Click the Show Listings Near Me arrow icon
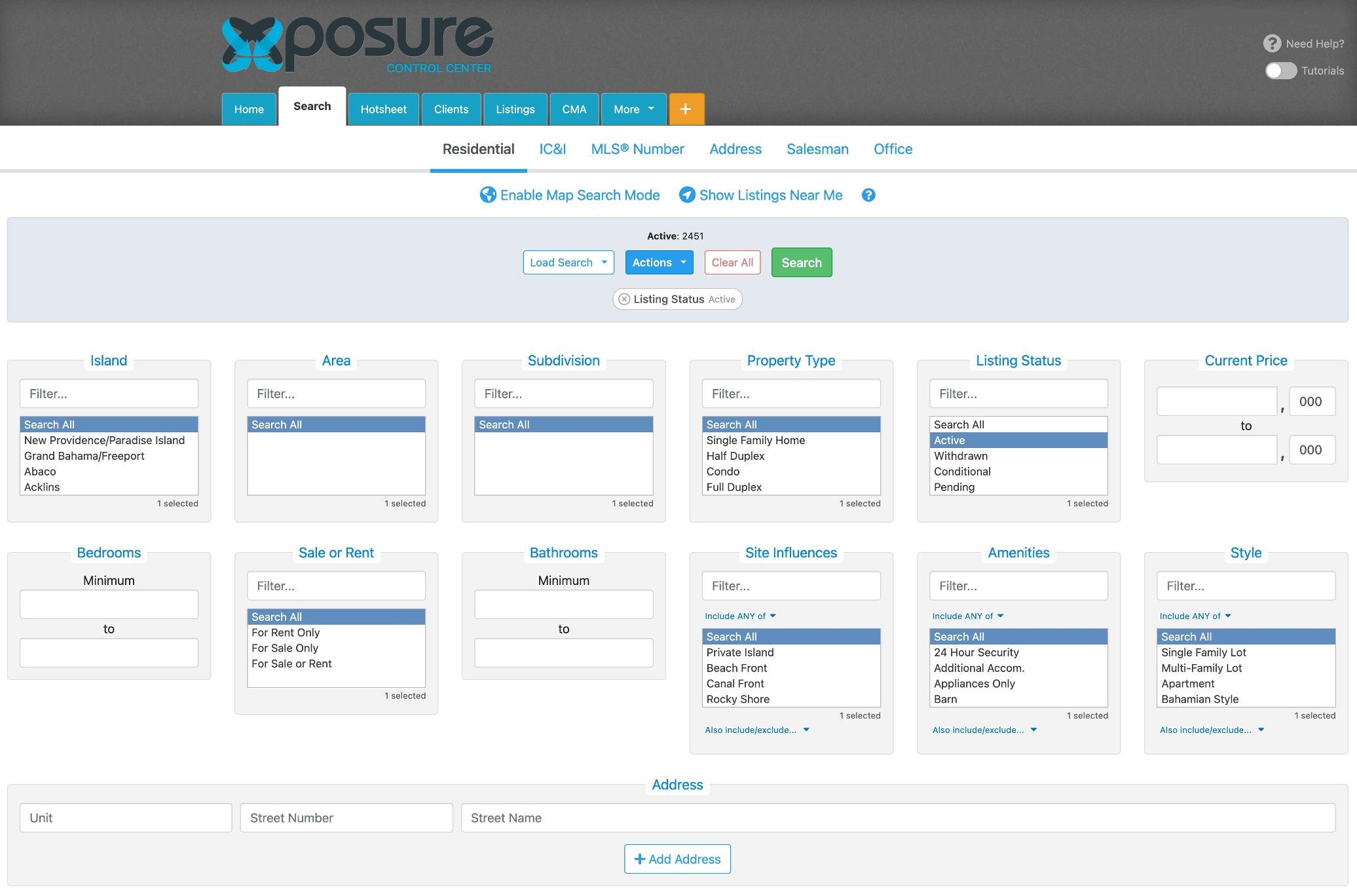Image resolution: width=1357 pixels, height=896 pixels. pyautogui.click(x=687, y=195)
